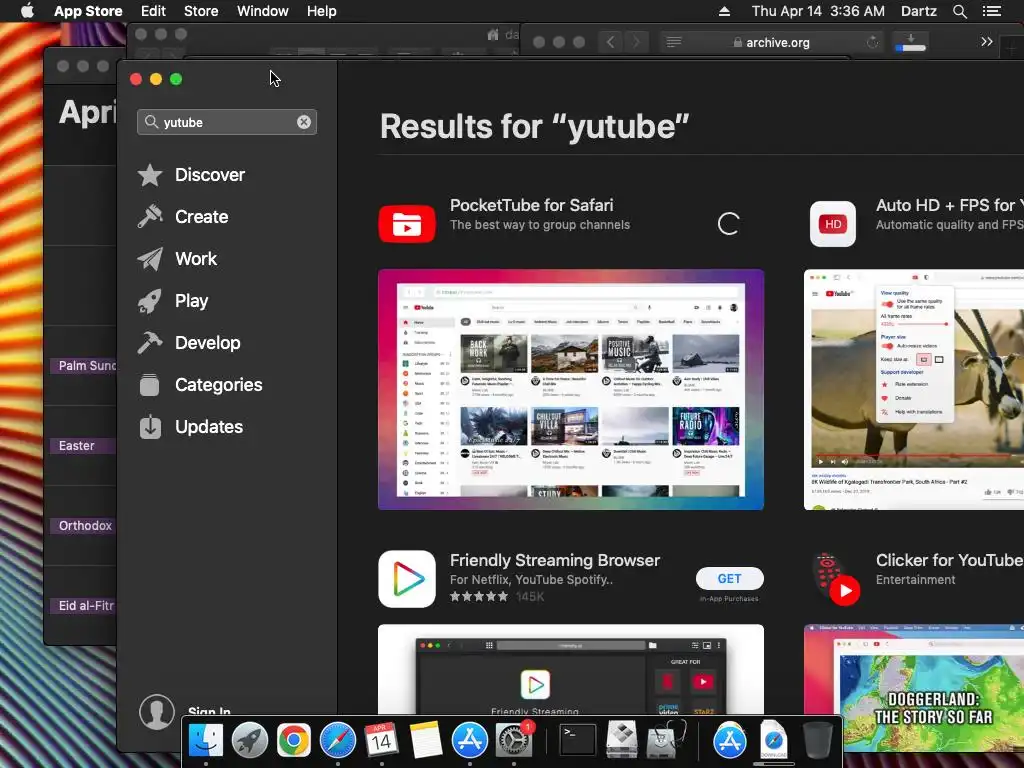Open Notes from the Dock
Viewport: 1024px width, 768px height.
pos(426,741)
